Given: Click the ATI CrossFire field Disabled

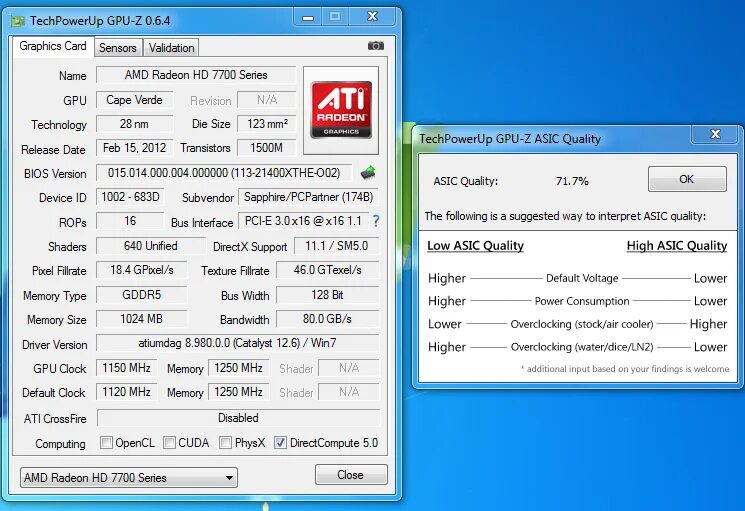Looking at the screenshot, I should click(238, 418).
